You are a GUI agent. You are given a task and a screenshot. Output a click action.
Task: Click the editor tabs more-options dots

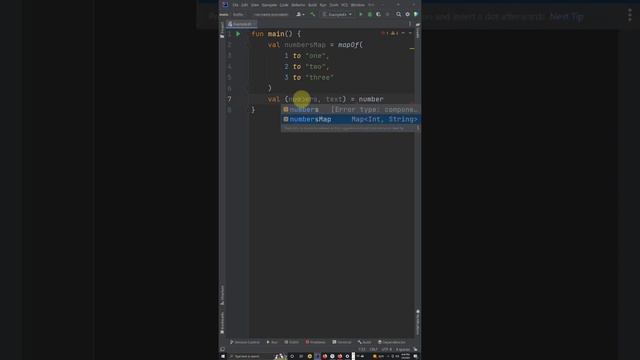410,24
